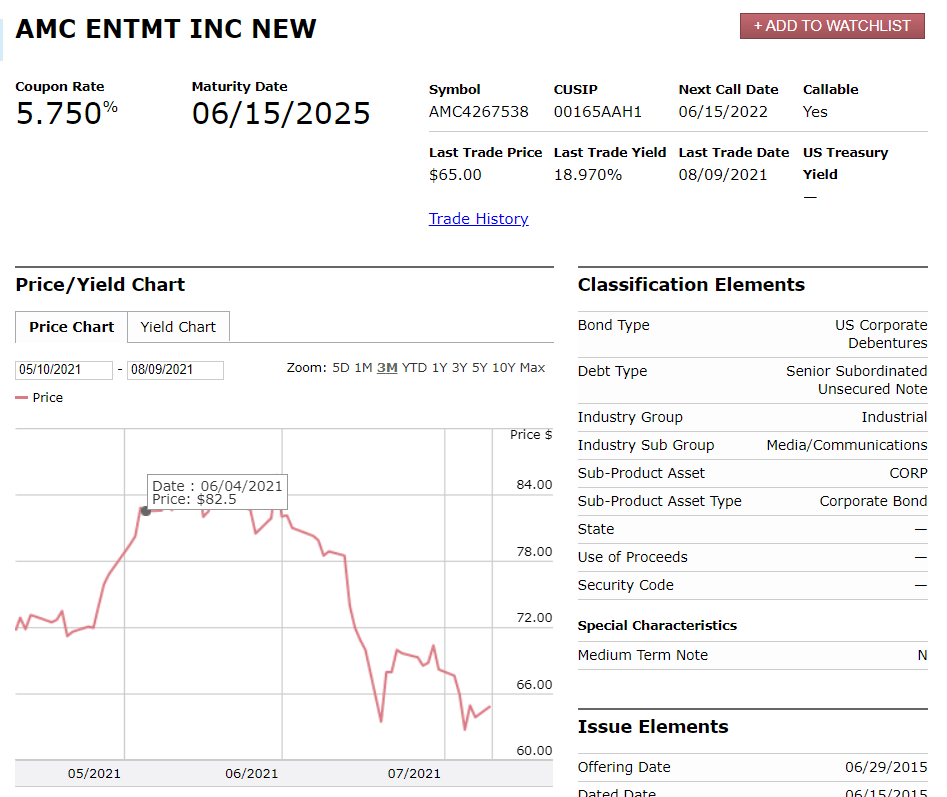Zoom chart to YTD
Viewport: 947px width, 797px height.
pos(414,368)
